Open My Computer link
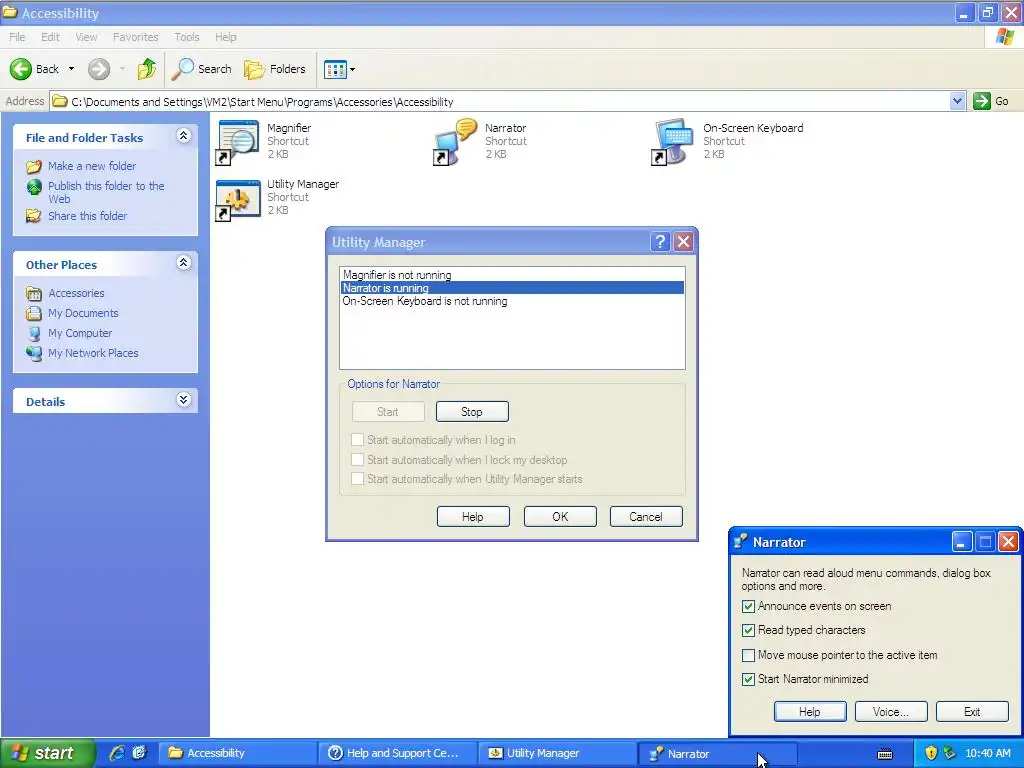Image resolution: width=1024 pixels, height=768 pixels. 80,333
